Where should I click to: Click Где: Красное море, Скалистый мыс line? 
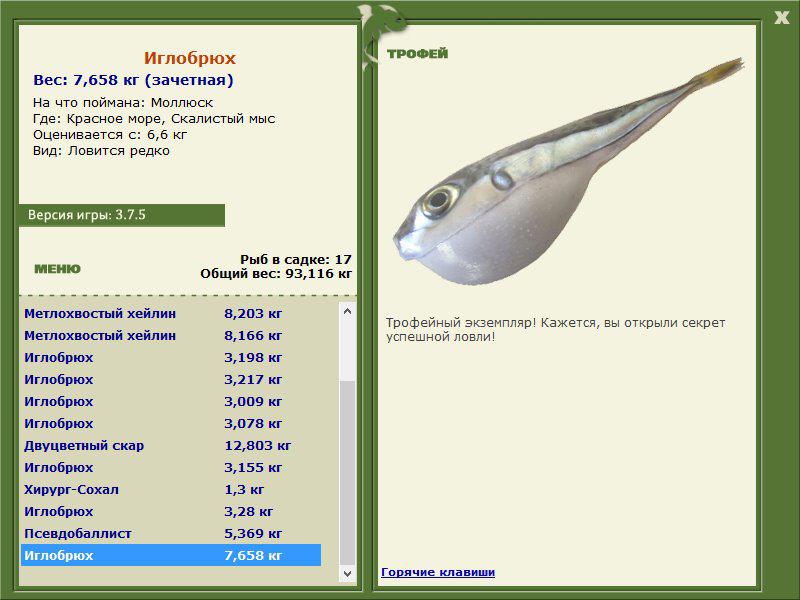[154, 119]
